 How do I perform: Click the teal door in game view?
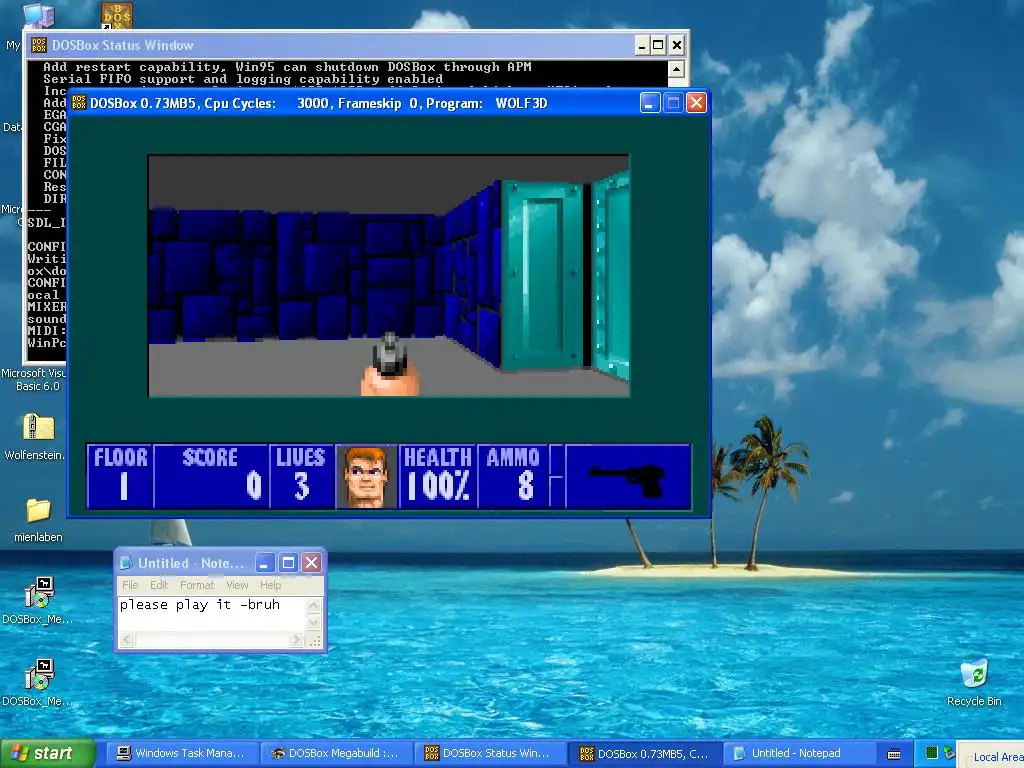coord(542,277)
